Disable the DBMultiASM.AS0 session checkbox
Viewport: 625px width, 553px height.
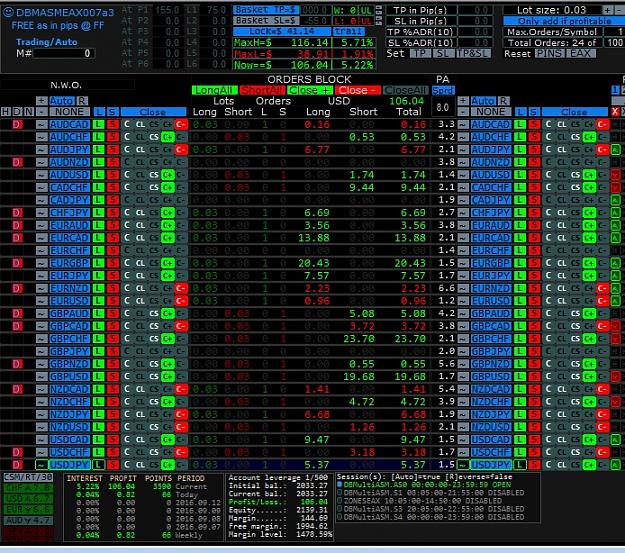point(340,484)
